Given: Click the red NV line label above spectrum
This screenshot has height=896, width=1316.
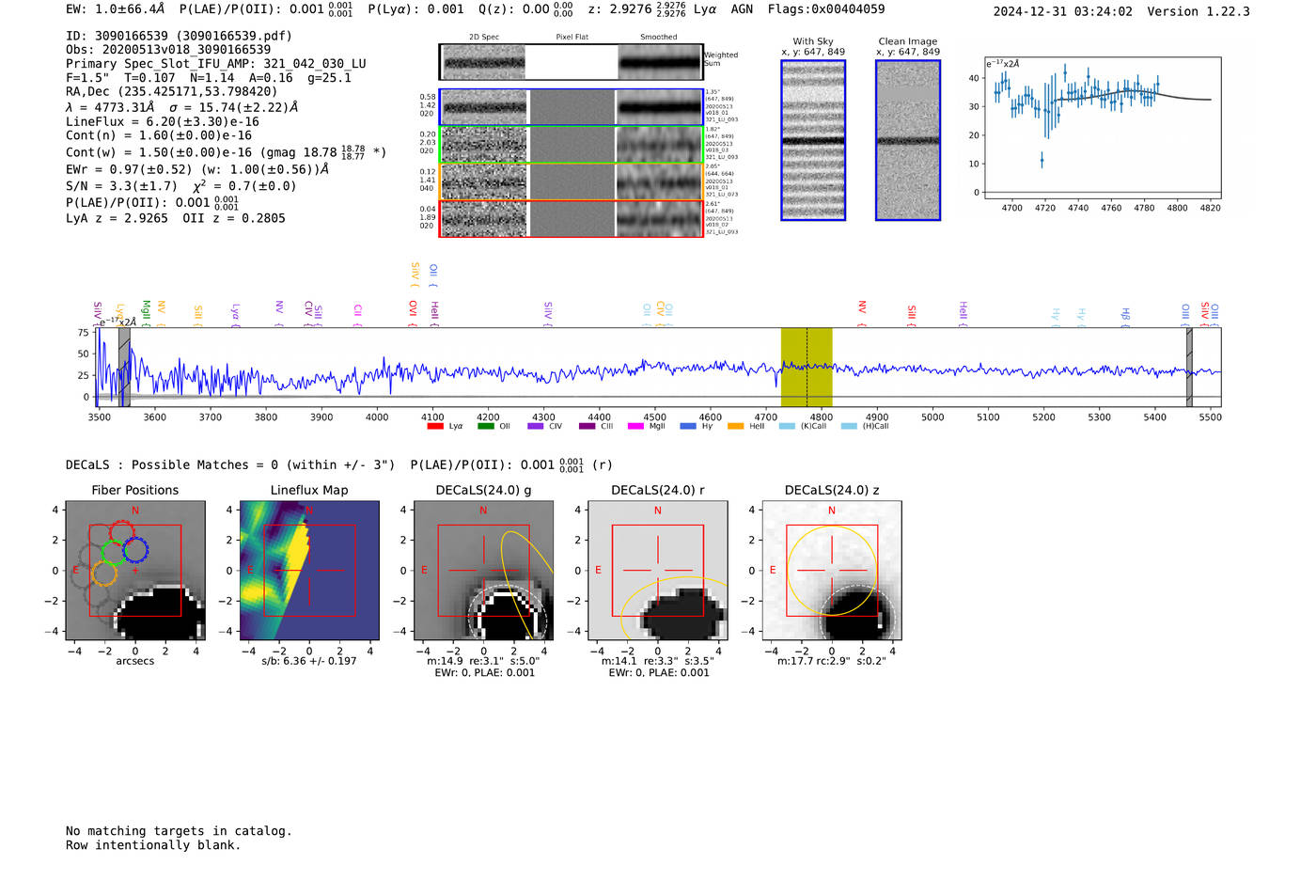Looking at the screenshot, I should [862, 308].
